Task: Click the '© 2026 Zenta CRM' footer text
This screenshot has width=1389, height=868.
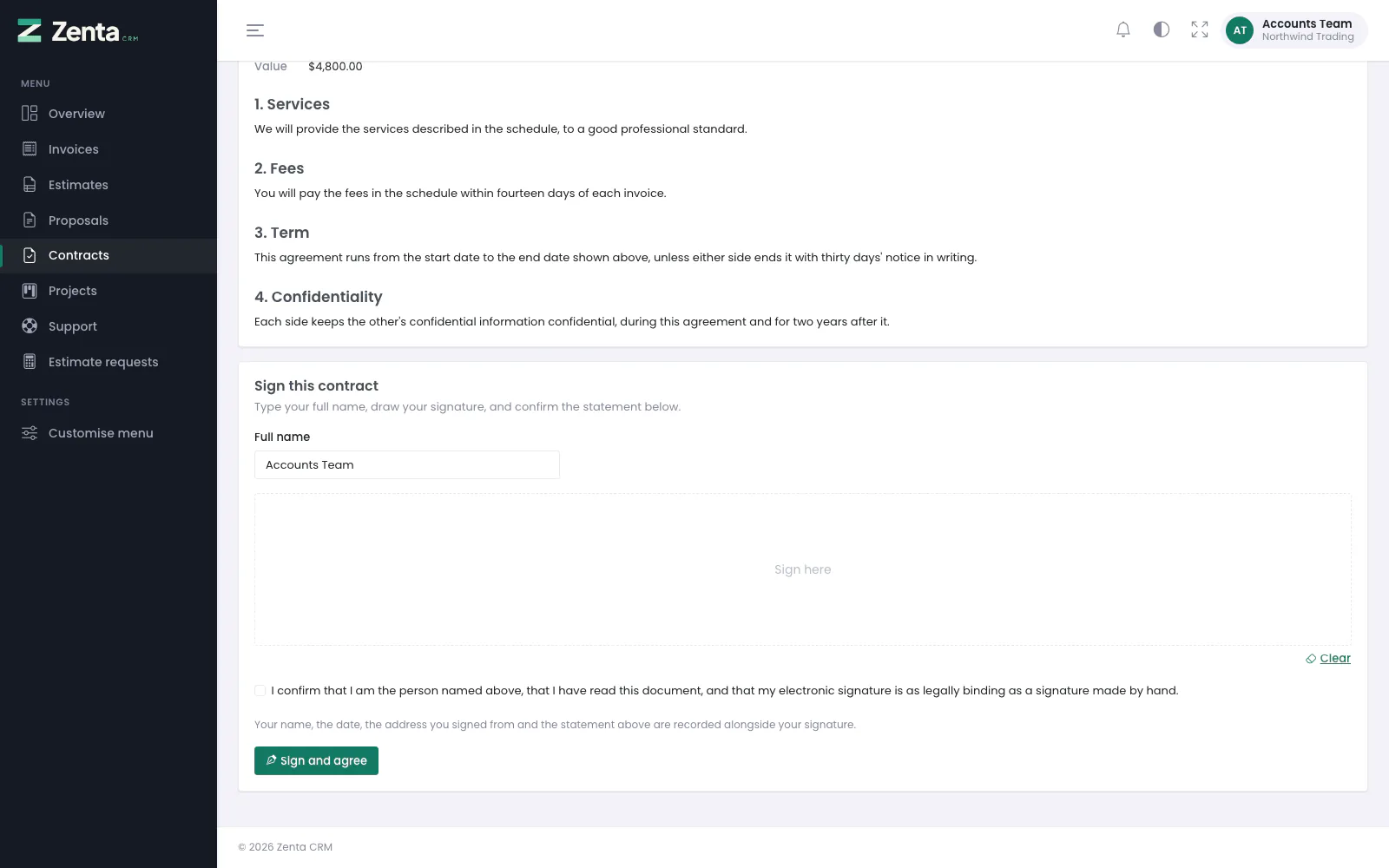Action: pos(286,847)
